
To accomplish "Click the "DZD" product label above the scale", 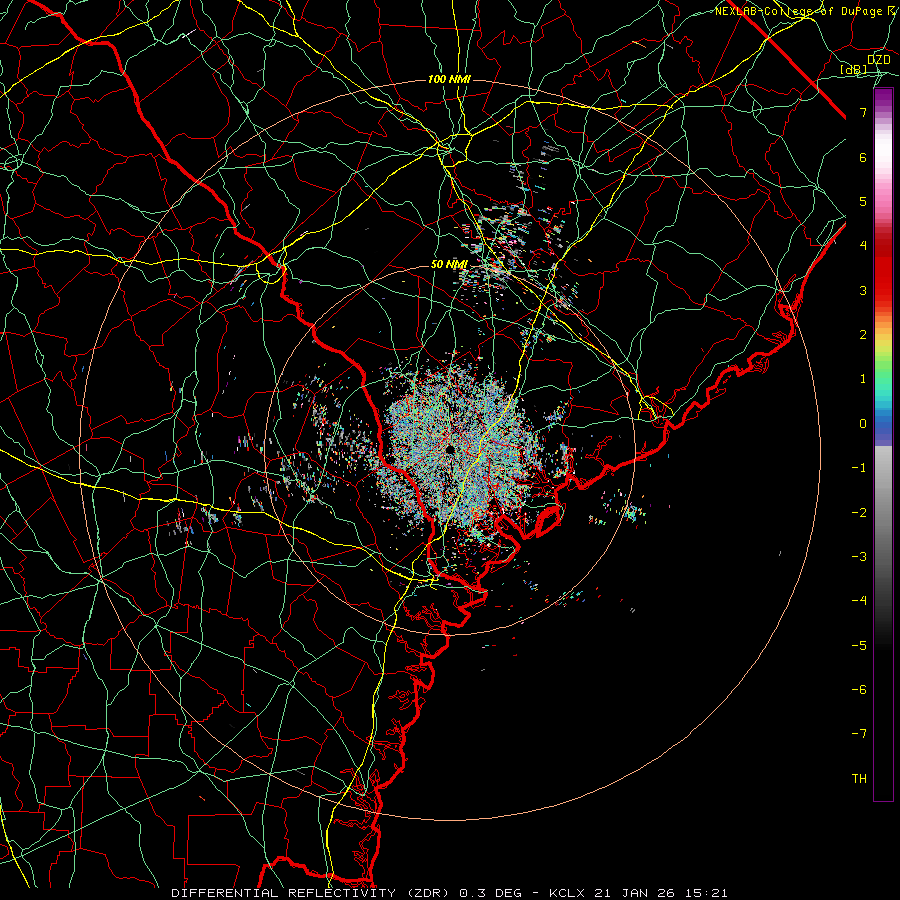I will pos(879,60).
